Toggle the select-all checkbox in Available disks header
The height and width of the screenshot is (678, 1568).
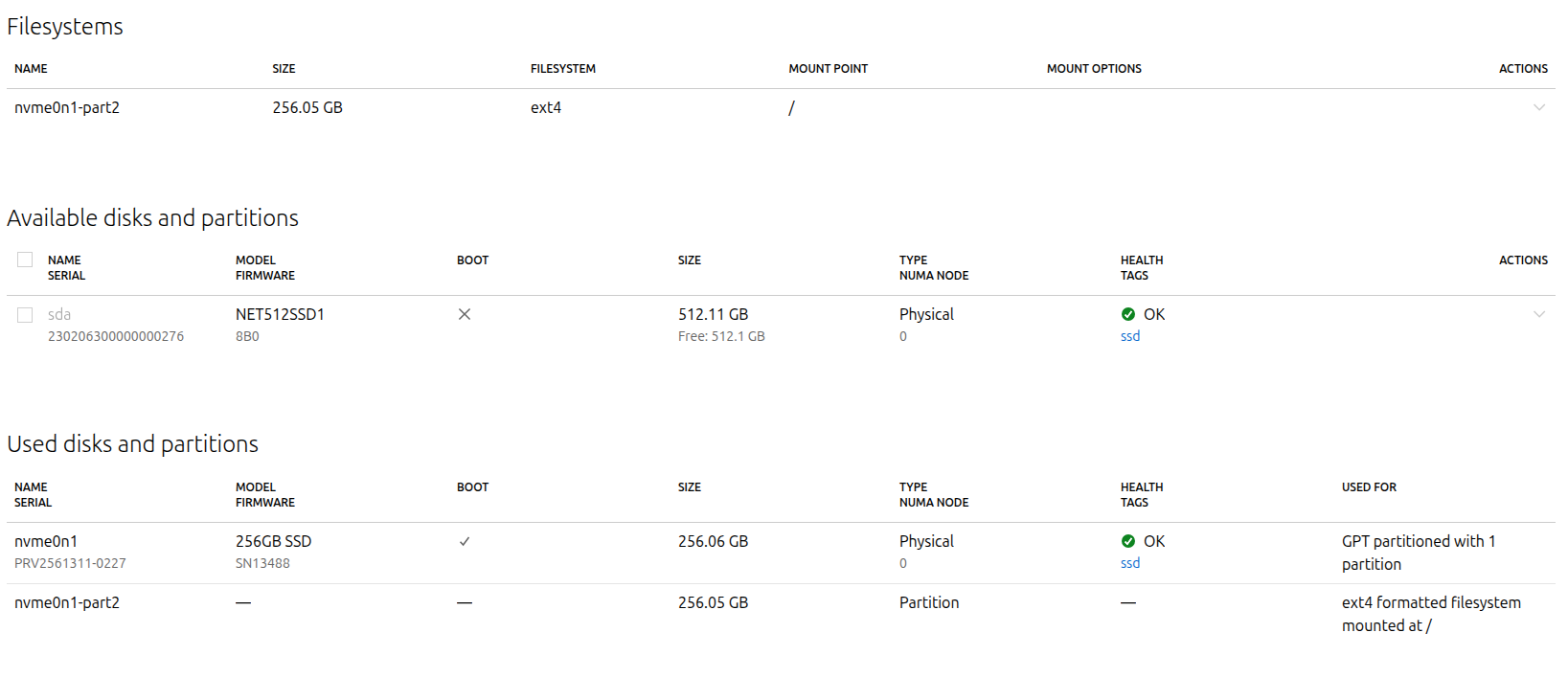pyautogui.click(x=25, y=260)
